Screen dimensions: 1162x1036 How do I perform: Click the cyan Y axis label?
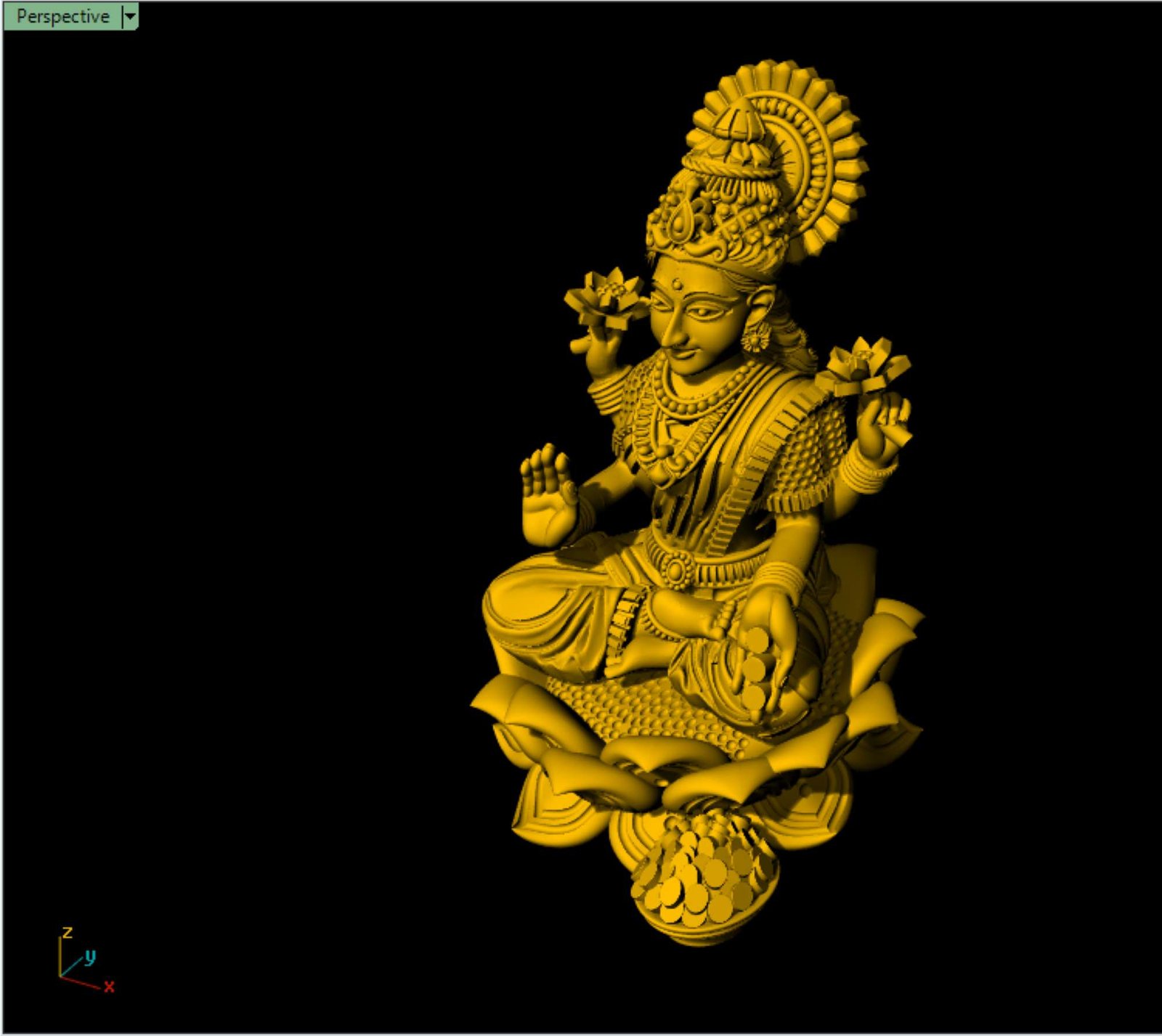click(90, 956)
